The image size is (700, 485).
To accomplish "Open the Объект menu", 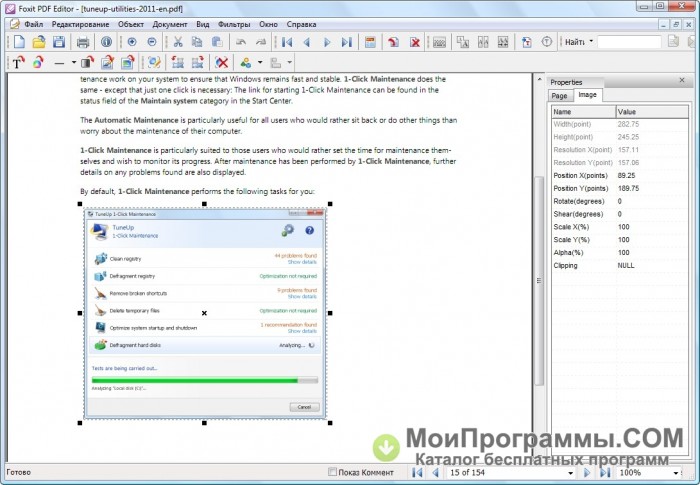I will coord(131,24).
